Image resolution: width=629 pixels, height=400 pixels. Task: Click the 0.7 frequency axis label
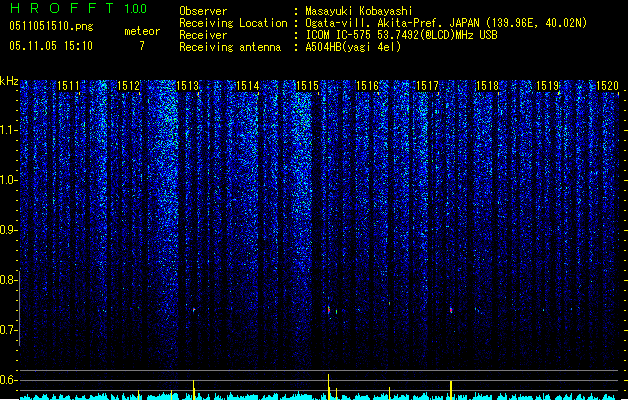click(x=9, y=330)
